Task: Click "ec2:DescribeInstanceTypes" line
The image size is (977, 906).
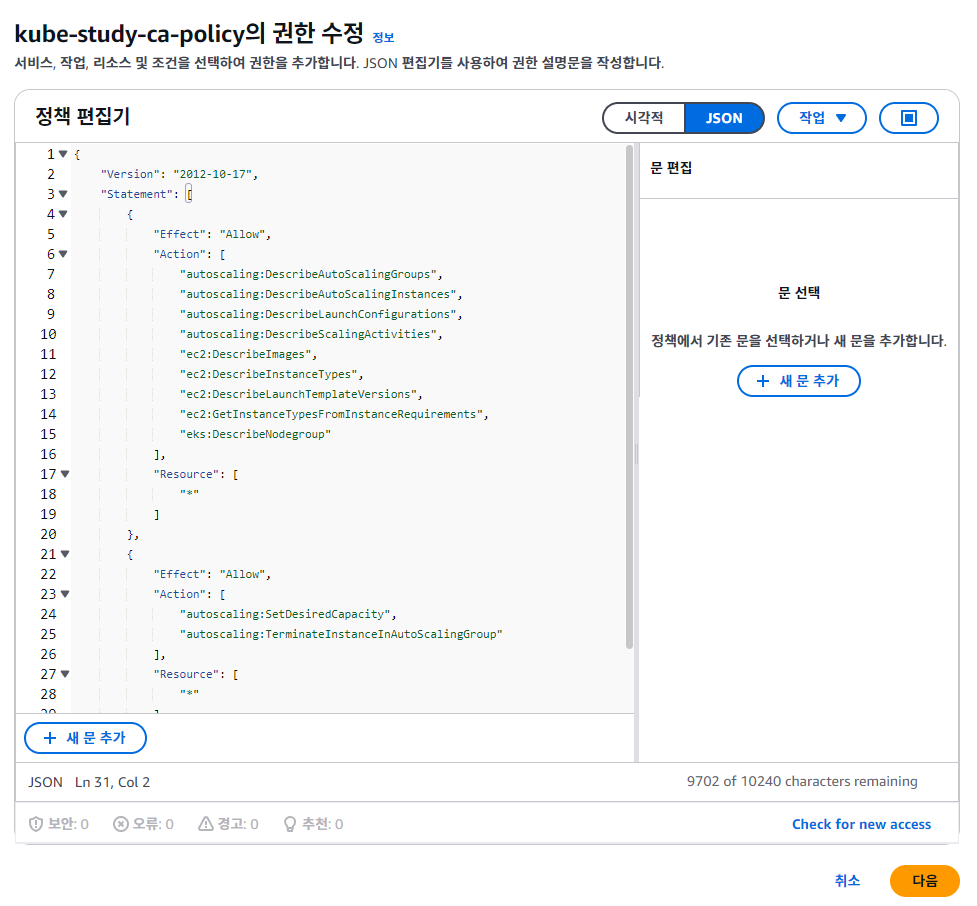Action: click(271, 374)
